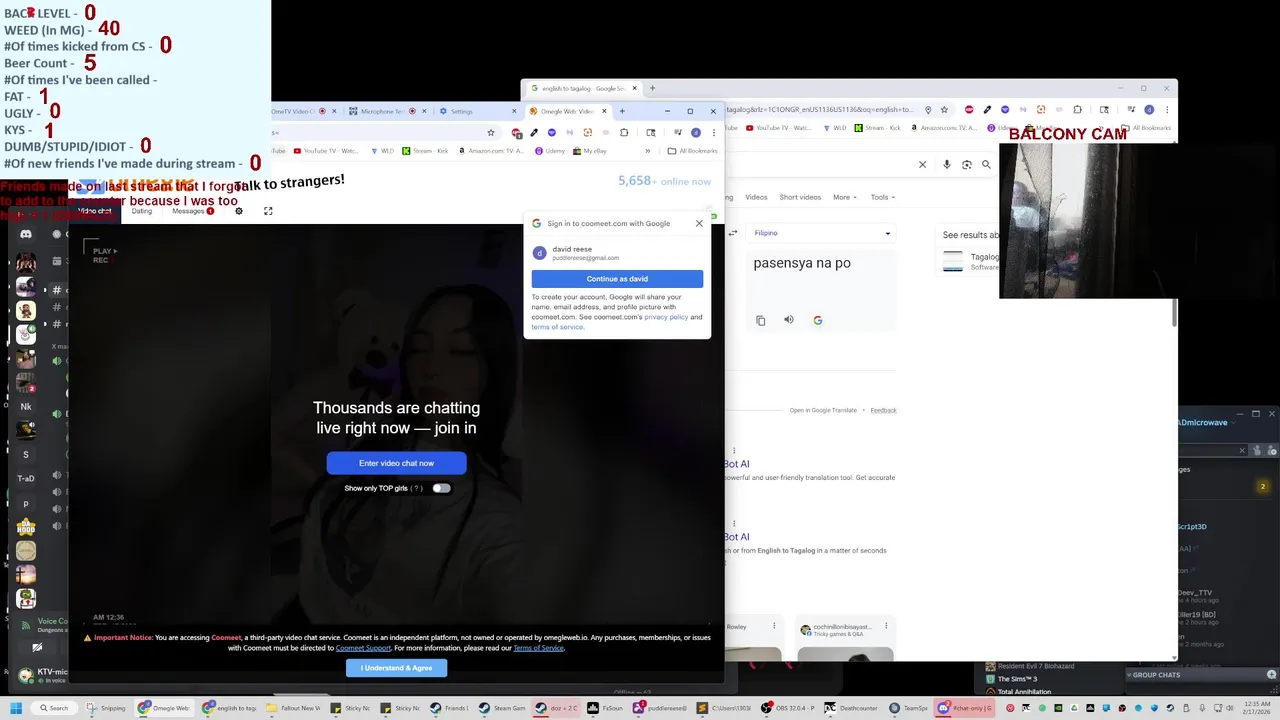Open the Extensions puzzle icon in Omegle window
Screen dimensions: 1280x720
(x=624, y=132)
